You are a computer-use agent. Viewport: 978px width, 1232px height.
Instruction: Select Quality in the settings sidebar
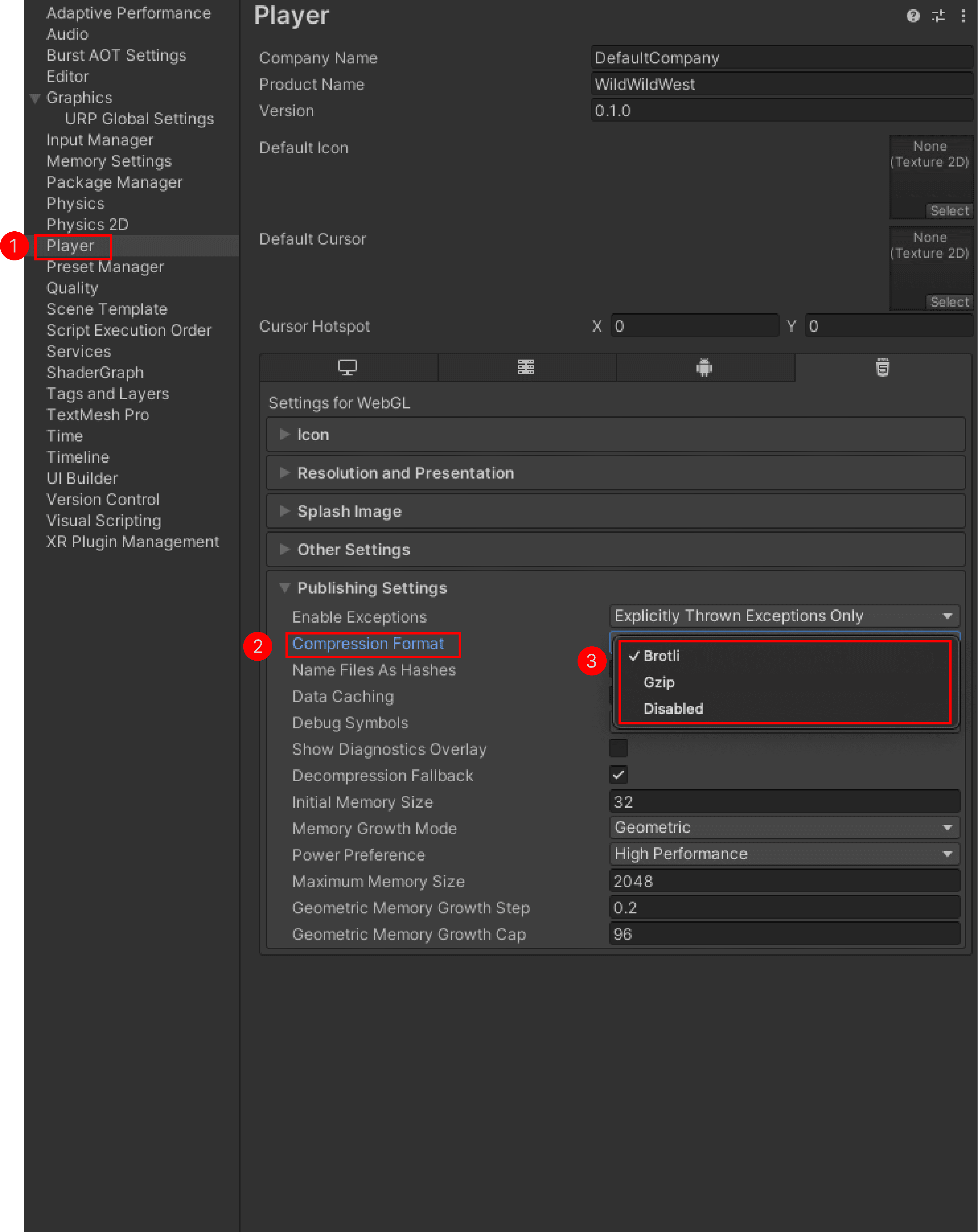click(x=72, y=288)
